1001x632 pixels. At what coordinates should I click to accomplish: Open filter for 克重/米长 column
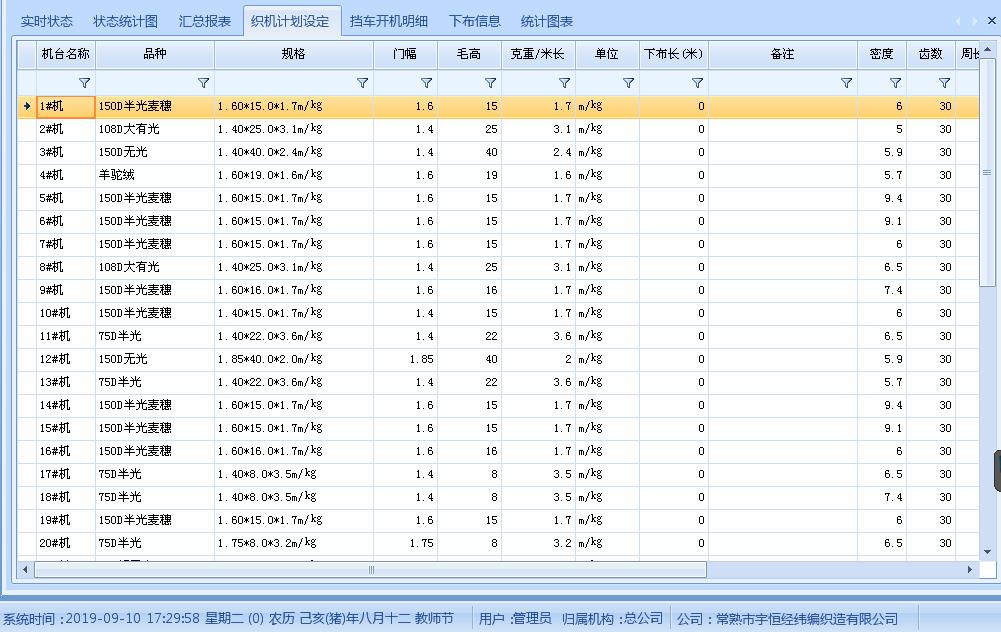564,83
